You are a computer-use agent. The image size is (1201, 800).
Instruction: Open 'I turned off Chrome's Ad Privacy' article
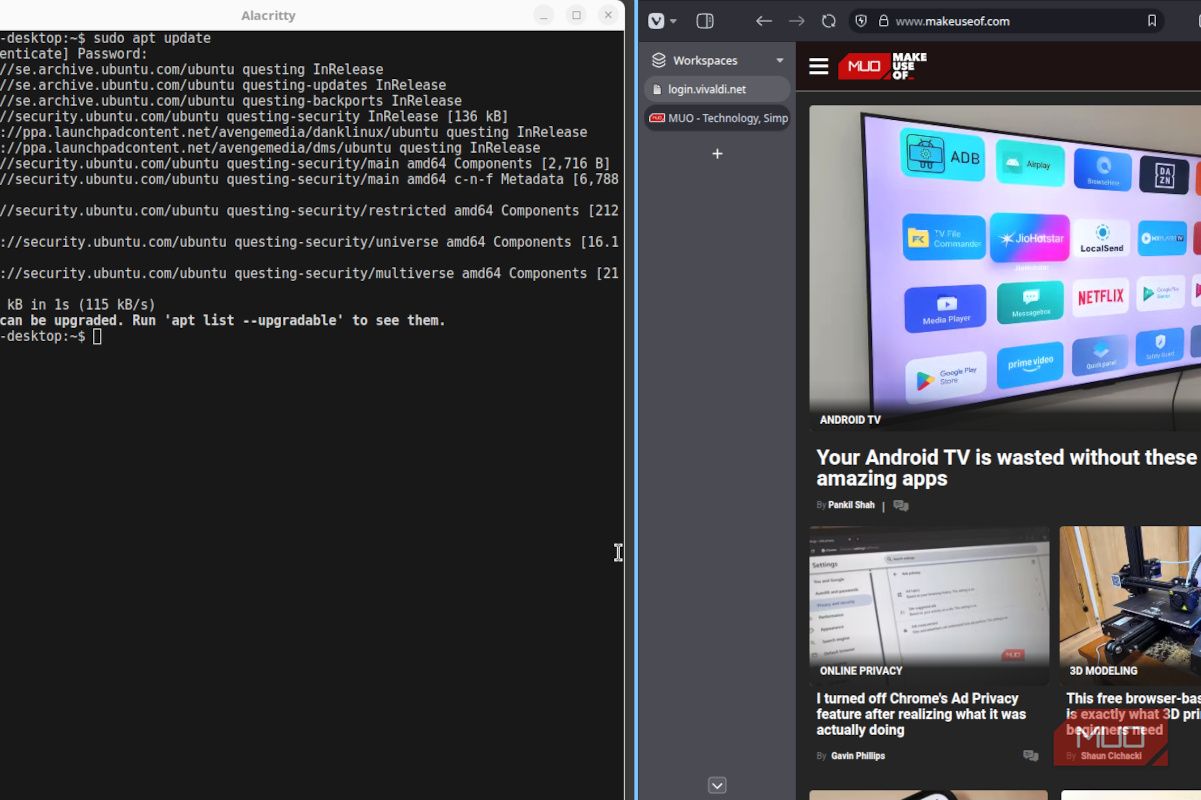(921, 714)
